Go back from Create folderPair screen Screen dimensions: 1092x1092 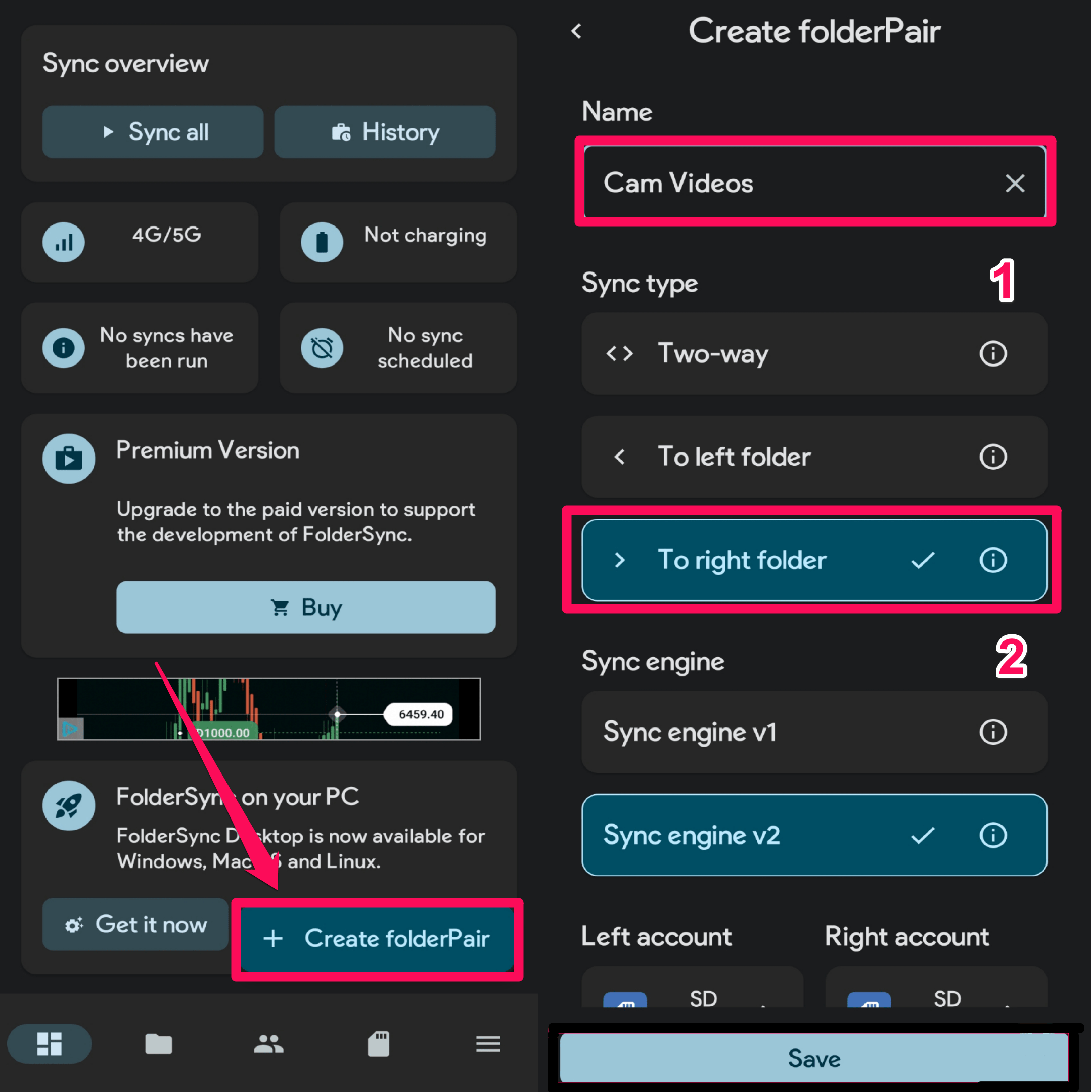576,31
